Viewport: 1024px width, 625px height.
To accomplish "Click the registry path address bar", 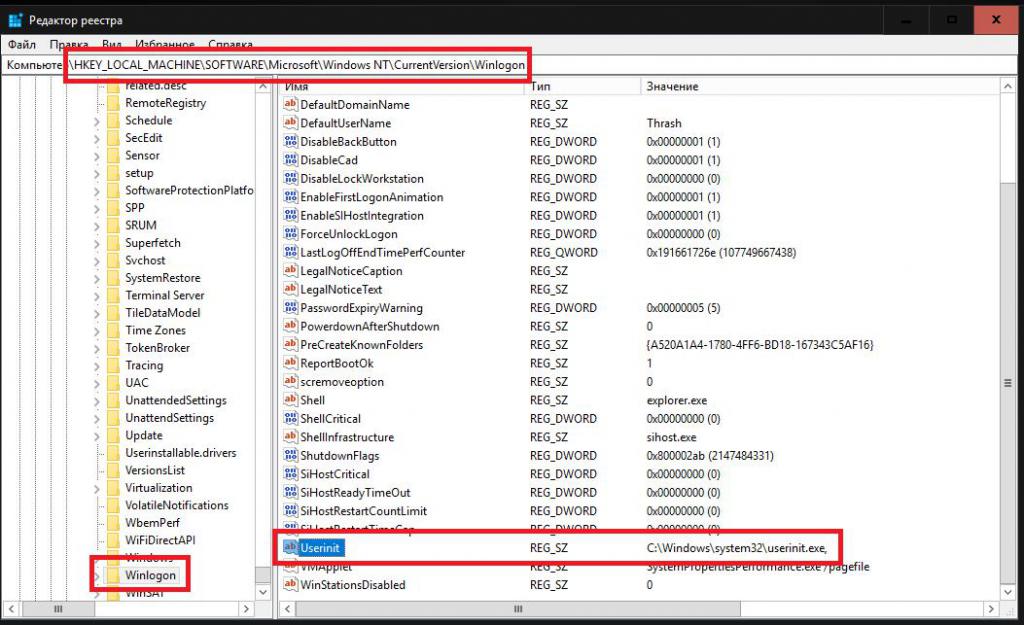I will [511, 65].
